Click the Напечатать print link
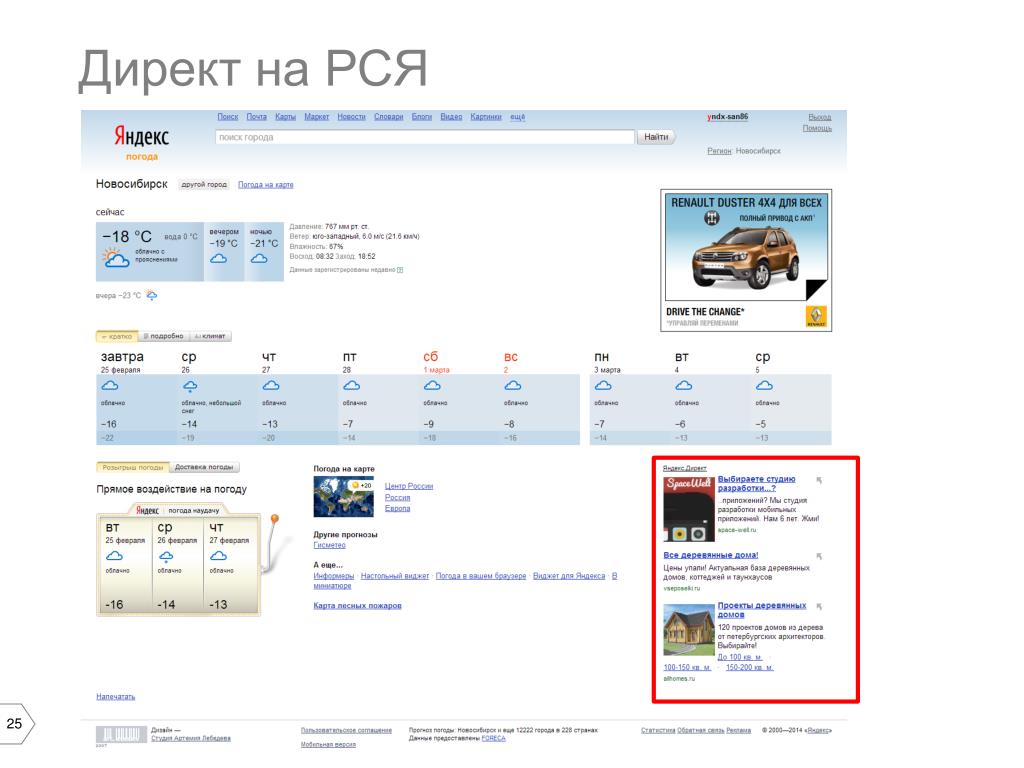Screen dimensions: 1024x768 coord(116,697)
